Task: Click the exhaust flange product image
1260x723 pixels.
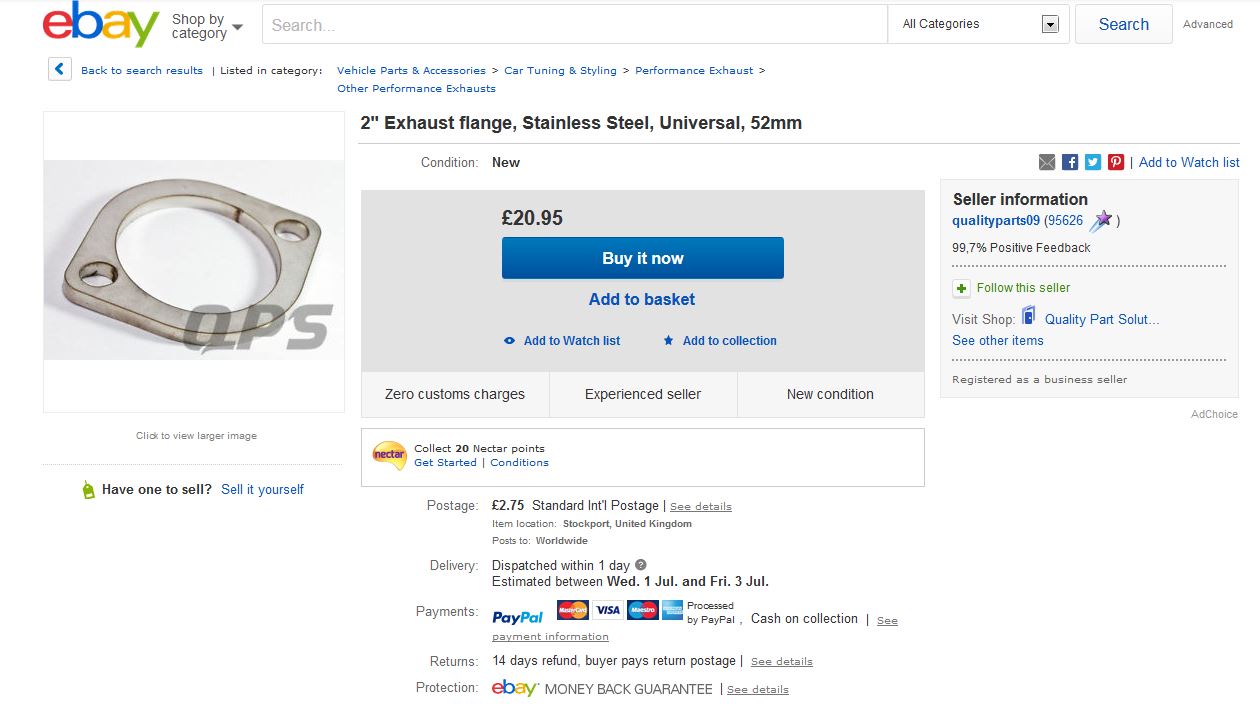Action: click(x=194, y=260)
